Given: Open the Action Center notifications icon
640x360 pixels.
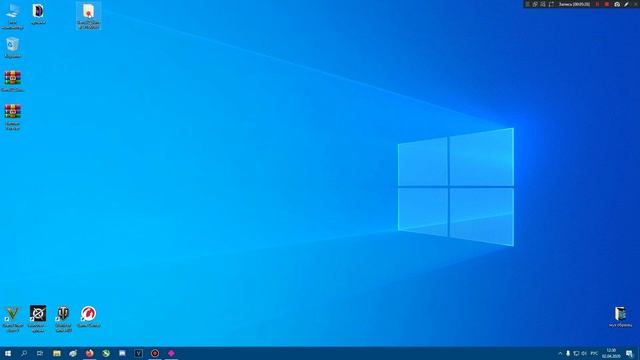Looking at the screenshot, I should 629,353.
